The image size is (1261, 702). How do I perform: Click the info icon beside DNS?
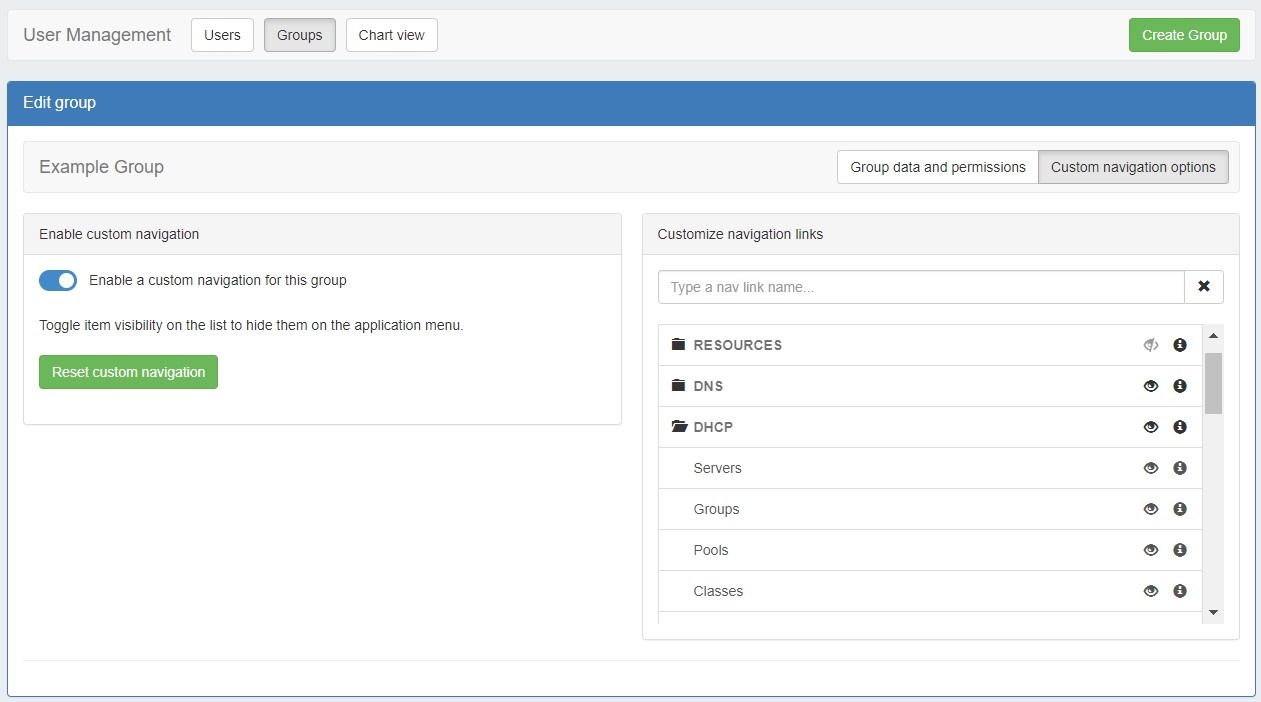[x=1180, y=386]
